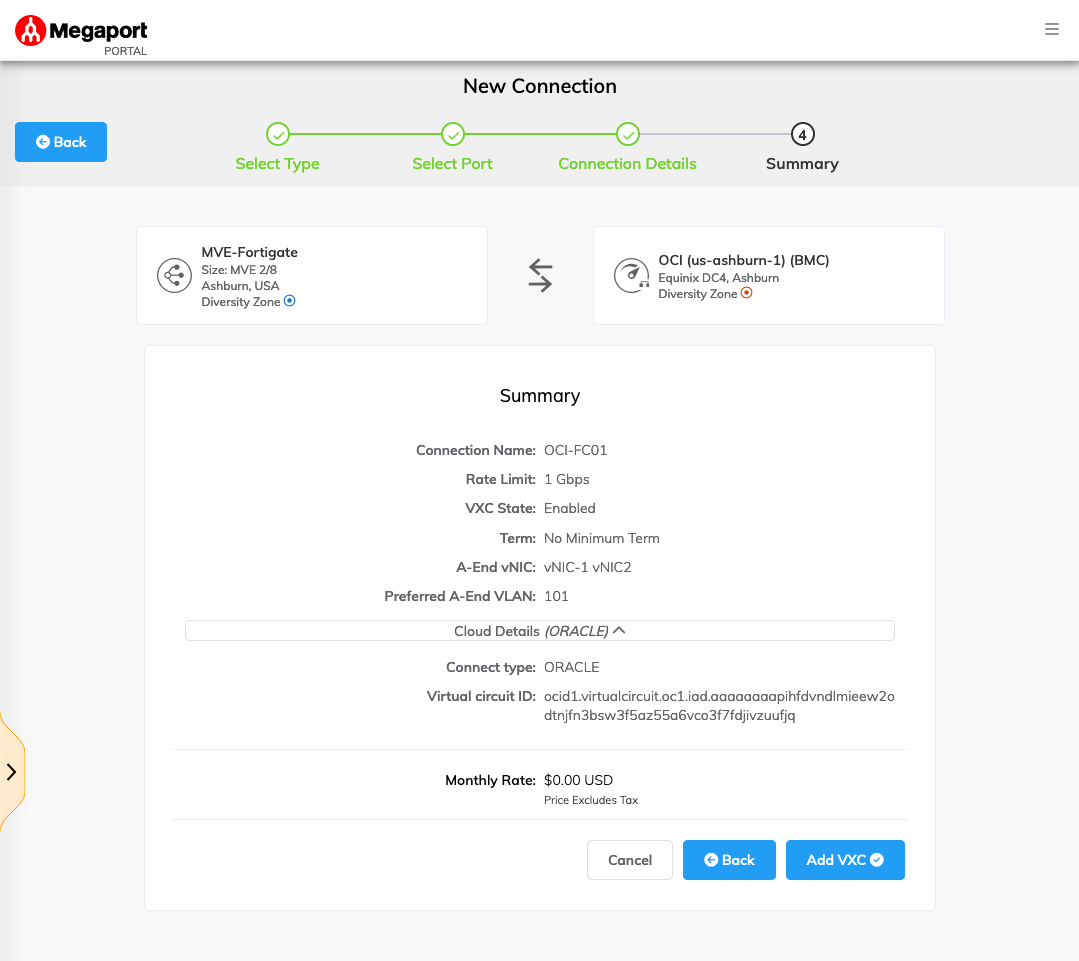This screenshot has width=1079, height=961.
Task: Click preferred A-End VLAN value 101
Action: [x=556, y=596]
